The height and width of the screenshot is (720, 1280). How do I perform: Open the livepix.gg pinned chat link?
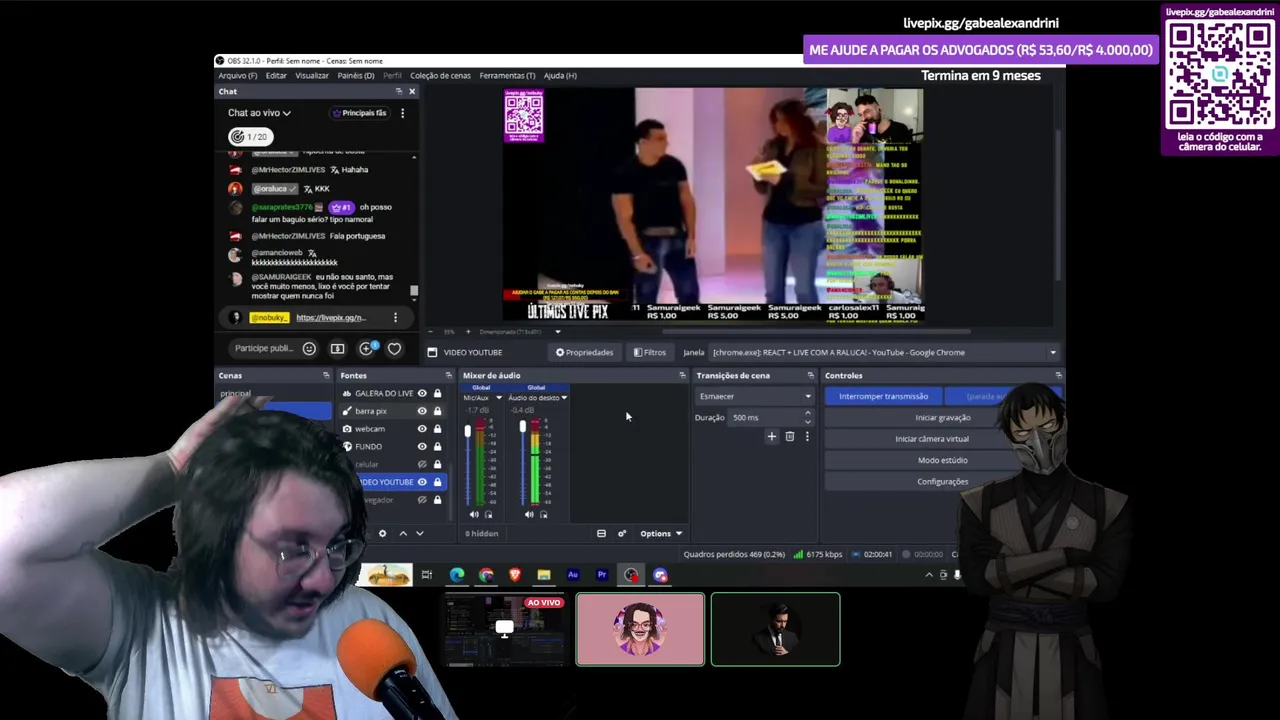(x=330, y=317)
